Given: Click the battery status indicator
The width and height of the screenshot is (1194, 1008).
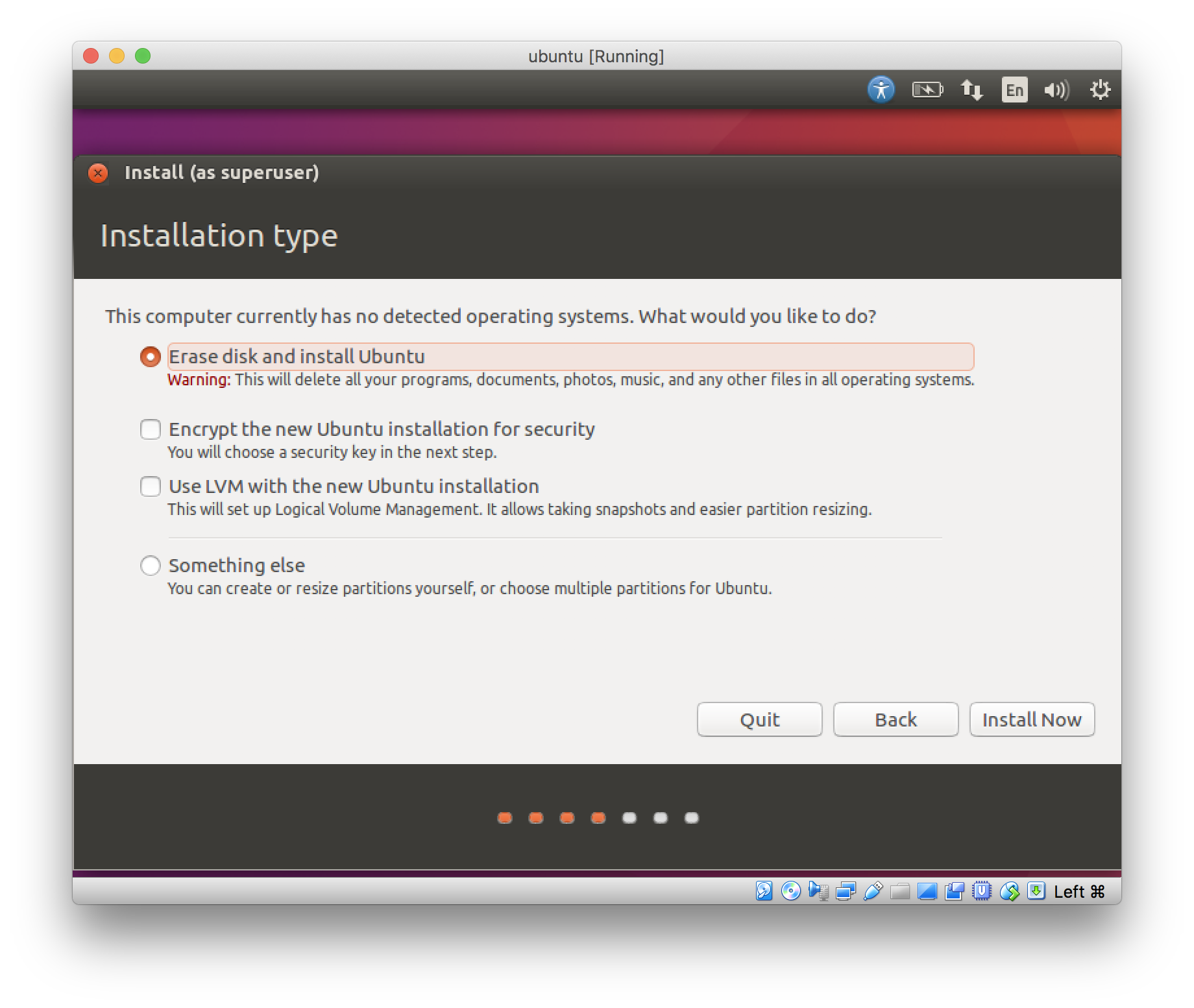Looking at the screenshot, I should pos(927,90).
